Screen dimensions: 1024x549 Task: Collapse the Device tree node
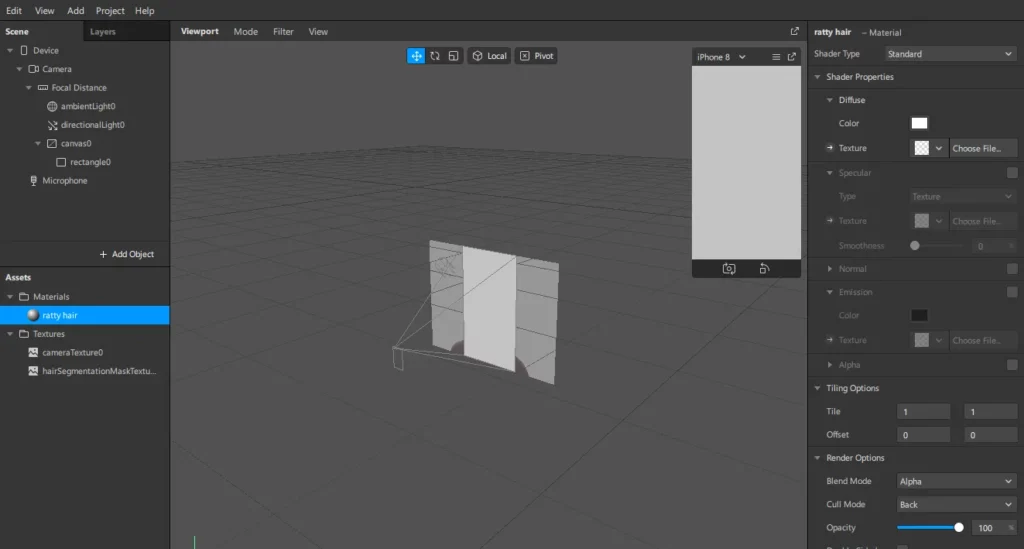coord(10,50)
